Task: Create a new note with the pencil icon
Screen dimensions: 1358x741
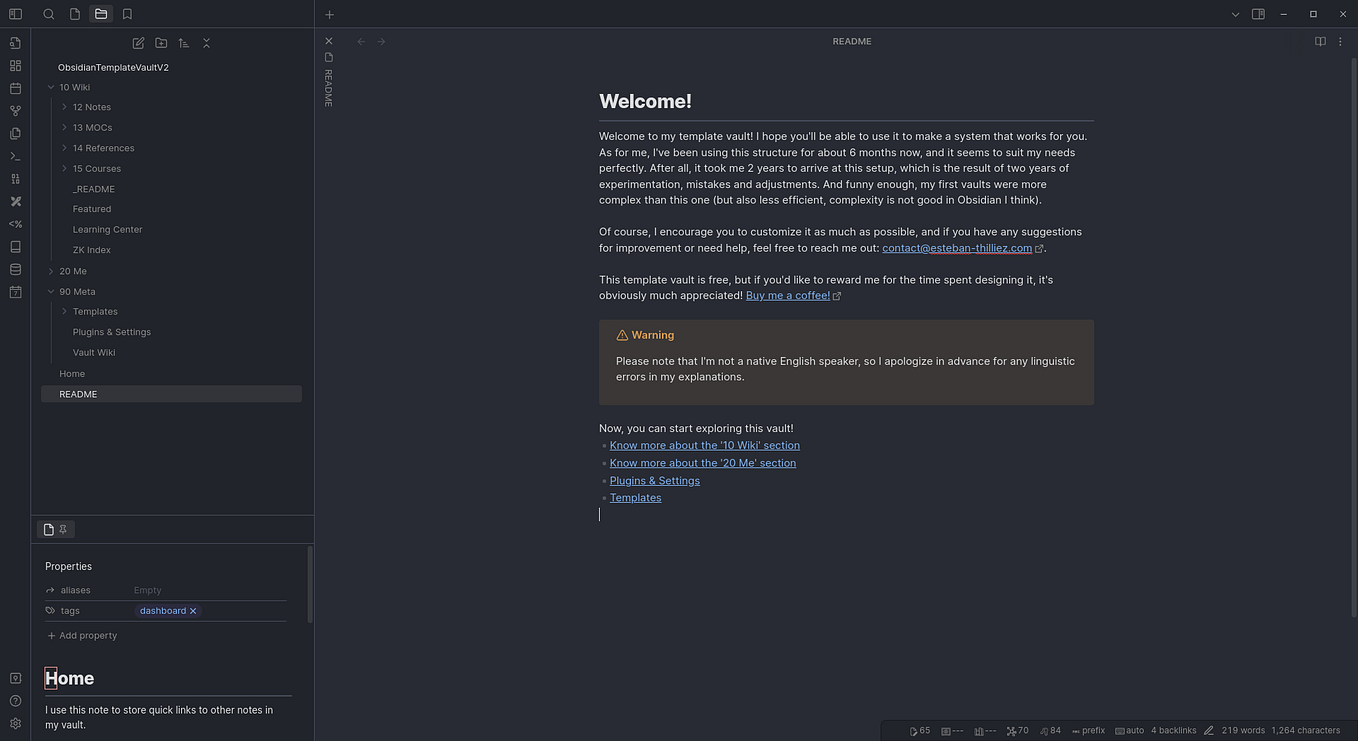Action: [138, 43]
